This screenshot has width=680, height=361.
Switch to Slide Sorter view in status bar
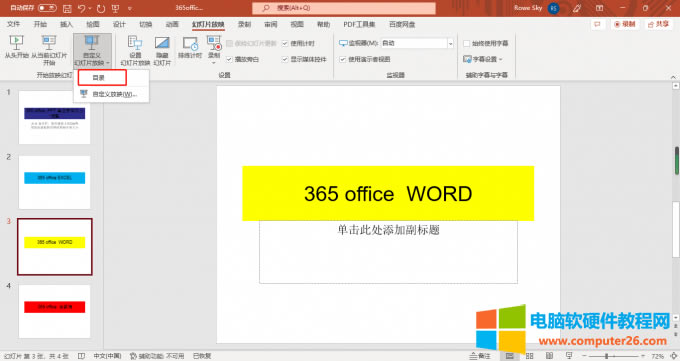pos(530,356)
